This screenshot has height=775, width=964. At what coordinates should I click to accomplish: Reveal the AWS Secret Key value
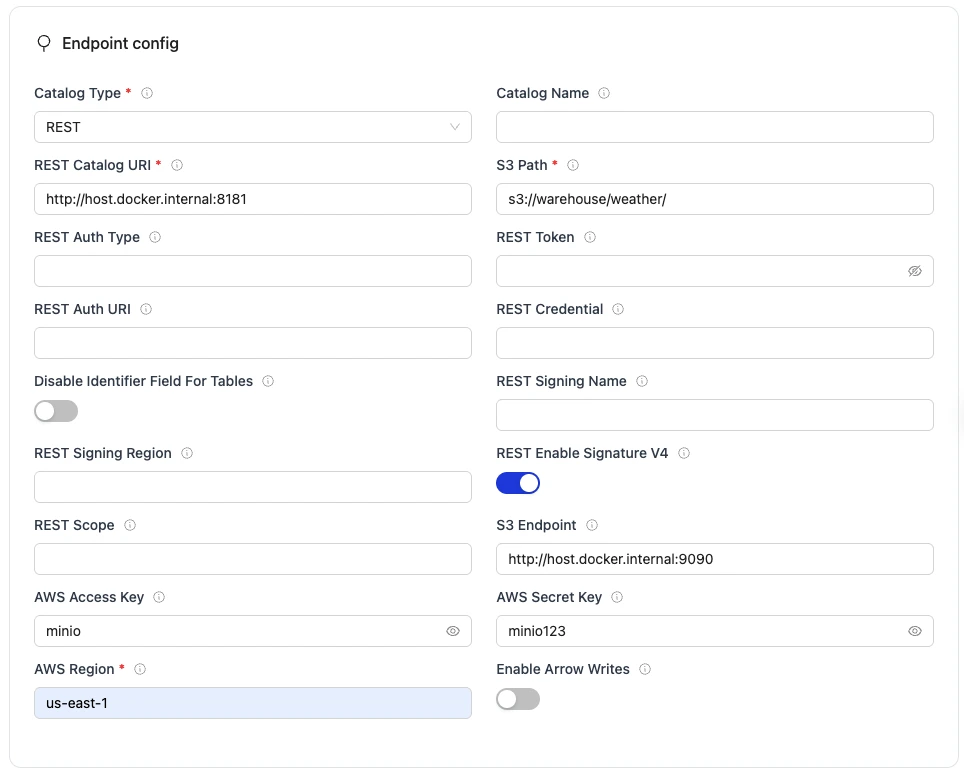click(915, 630)
